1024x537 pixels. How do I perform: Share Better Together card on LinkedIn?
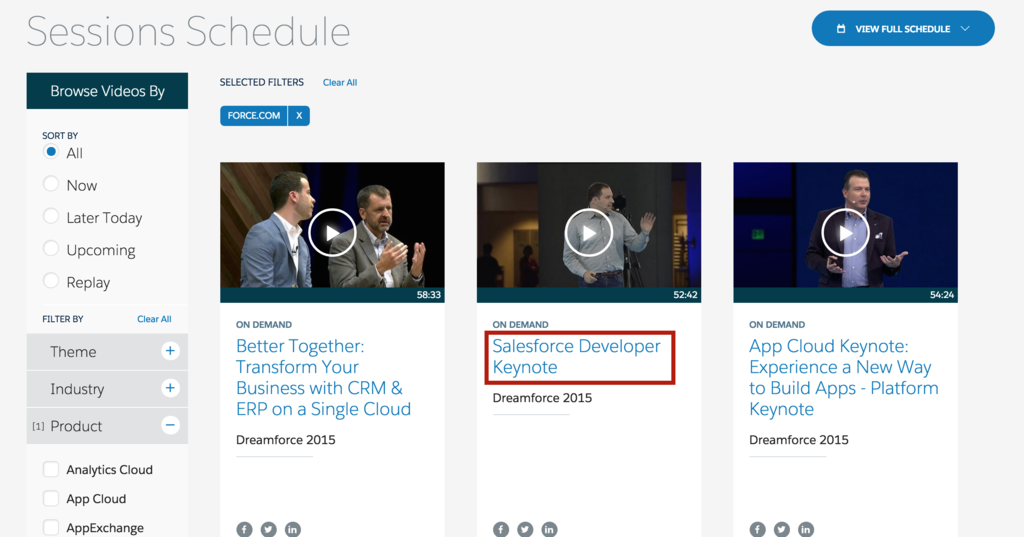[293, 529]
